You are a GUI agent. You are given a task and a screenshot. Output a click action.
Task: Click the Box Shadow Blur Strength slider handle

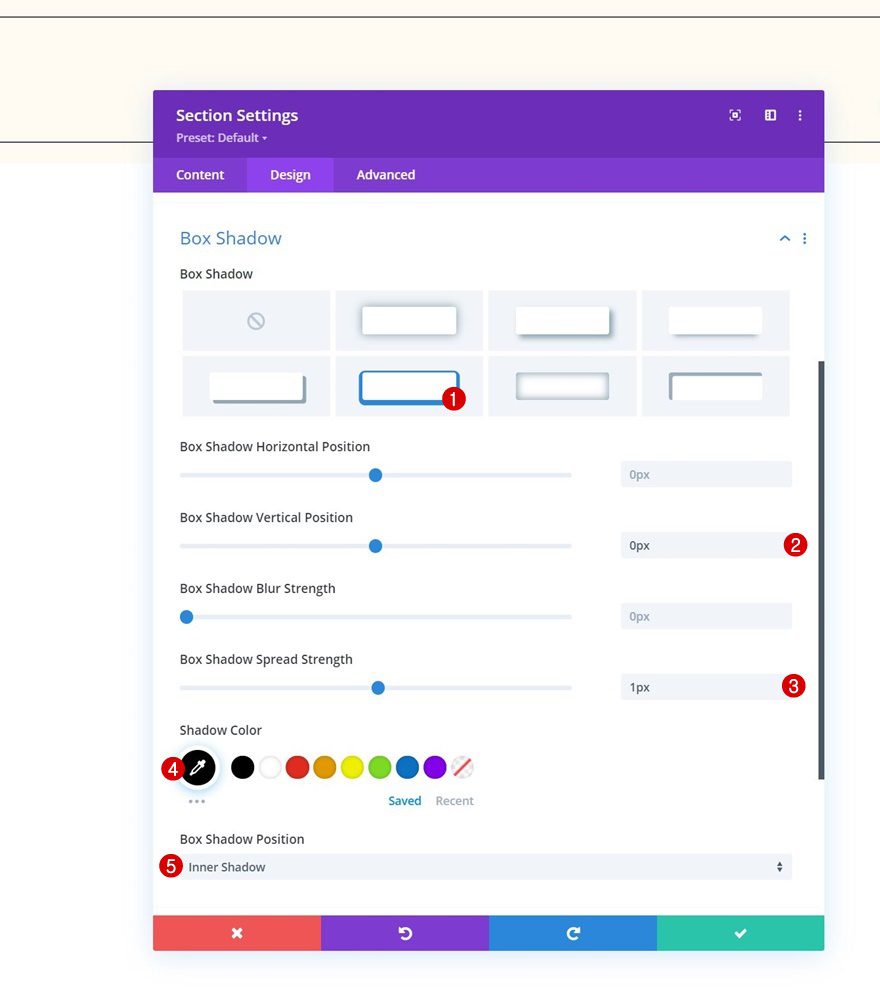tap(185, 617)
